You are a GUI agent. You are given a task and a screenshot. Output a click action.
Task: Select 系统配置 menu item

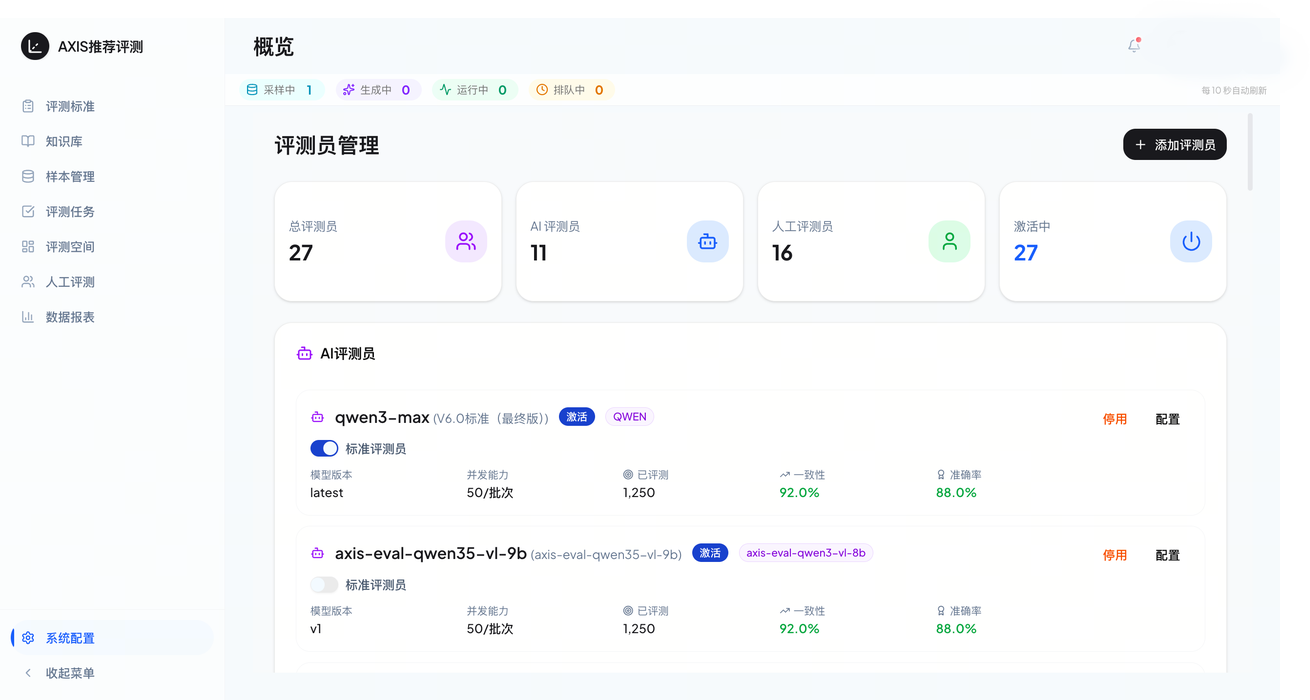point(112,638)
